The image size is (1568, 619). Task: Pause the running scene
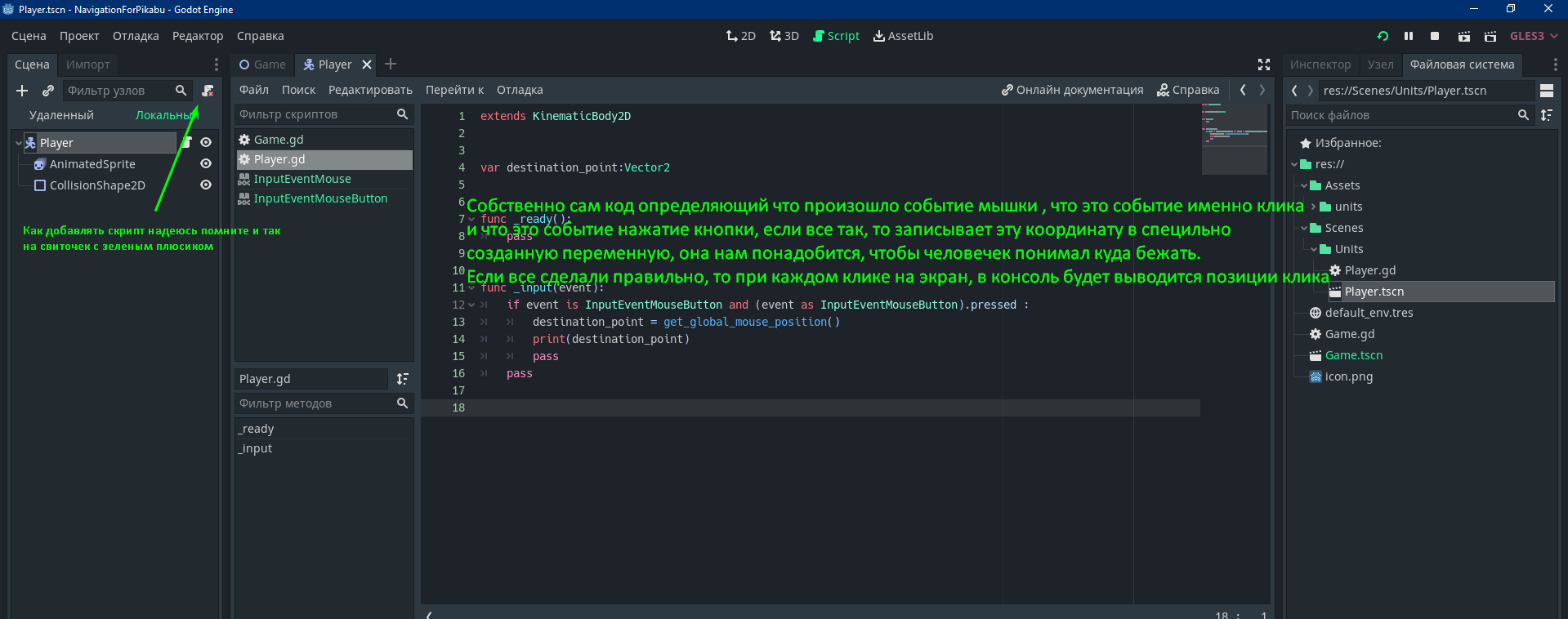click(1409, 36)
